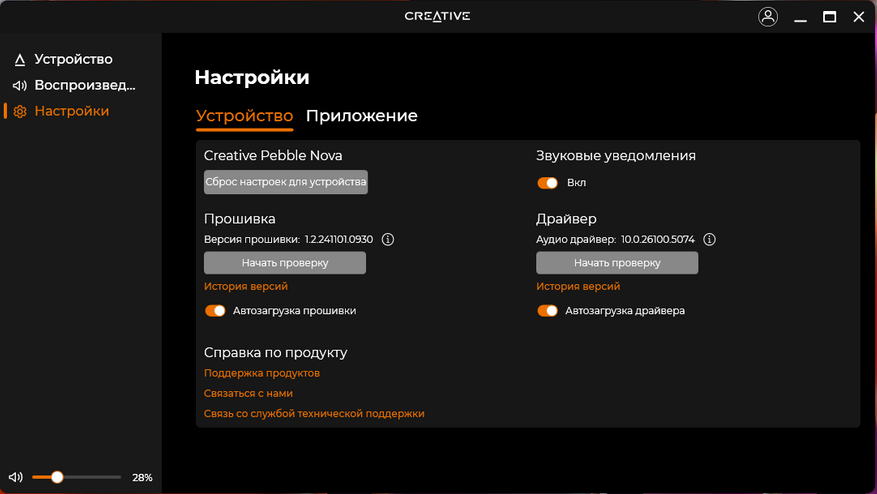Viewport: 877px width, 494px height.
Task: Click Начать проверку under Драйвер
Action: click(617, 263)
